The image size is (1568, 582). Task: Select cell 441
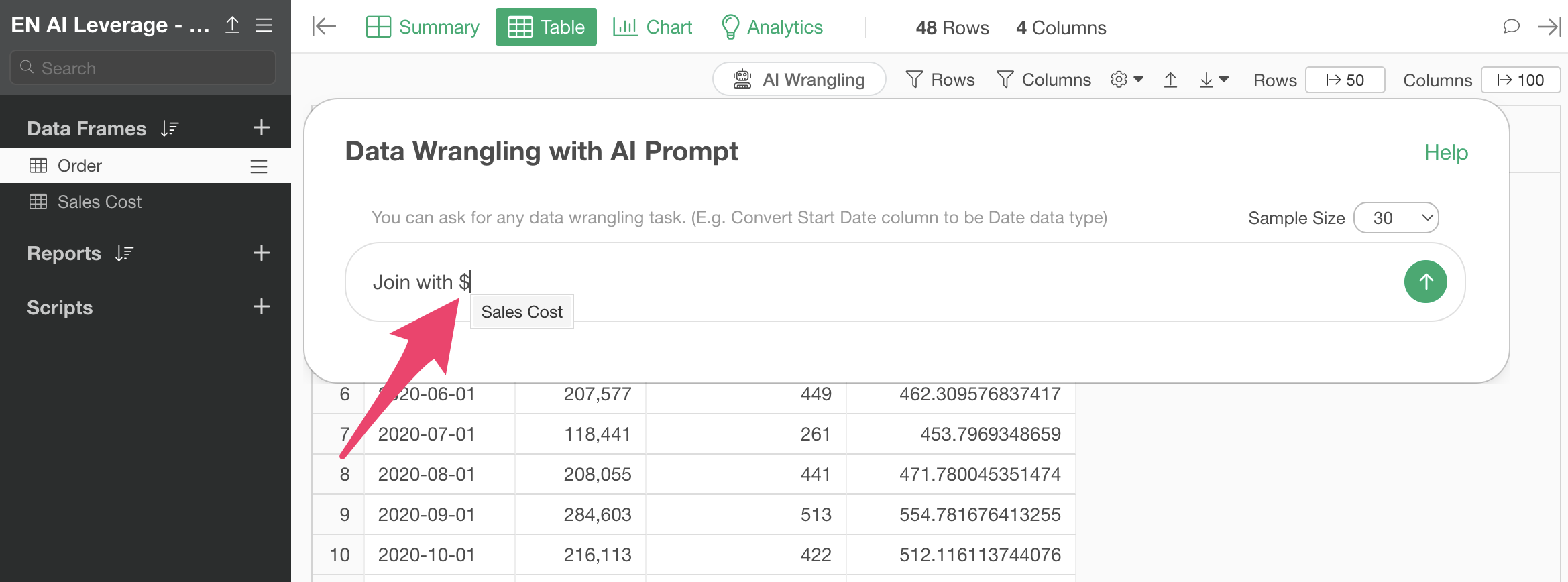pos(746,474)
